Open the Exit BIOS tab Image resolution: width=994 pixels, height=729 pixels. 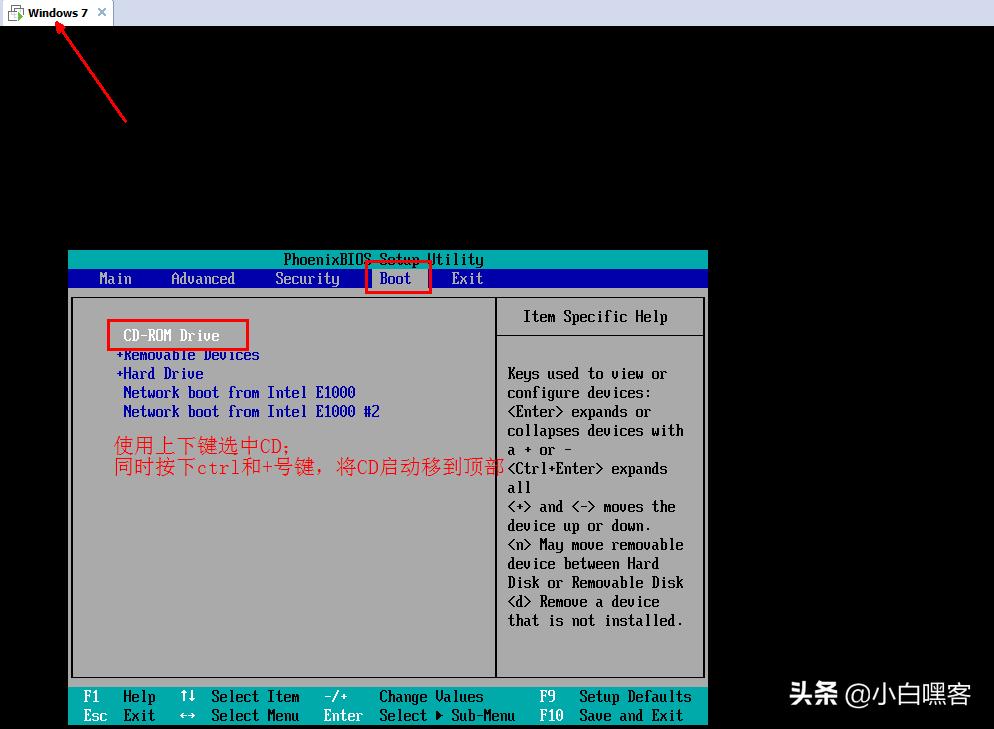coord(466,278)
